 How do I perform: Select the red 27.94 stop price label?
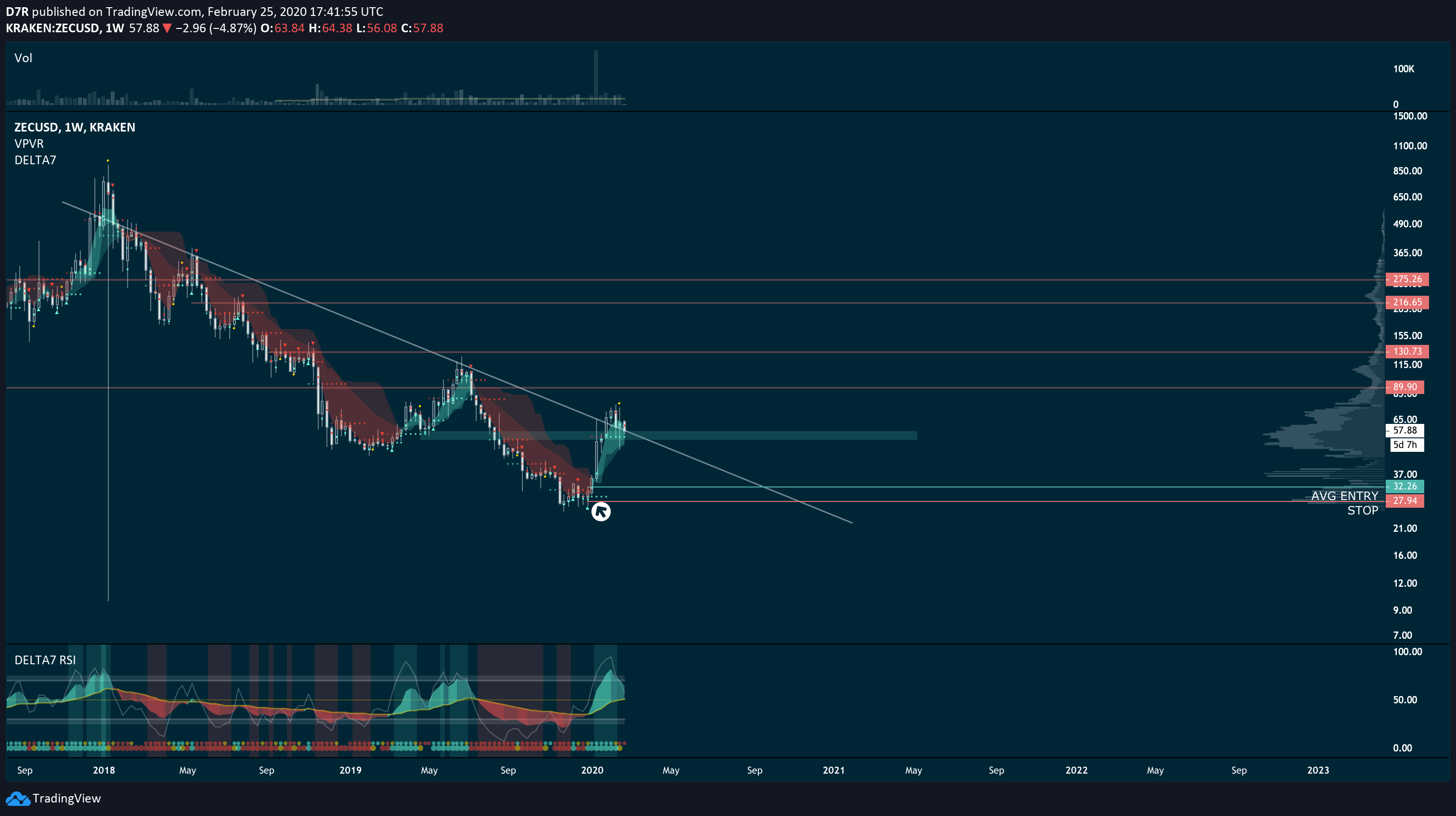[1404, 501]
